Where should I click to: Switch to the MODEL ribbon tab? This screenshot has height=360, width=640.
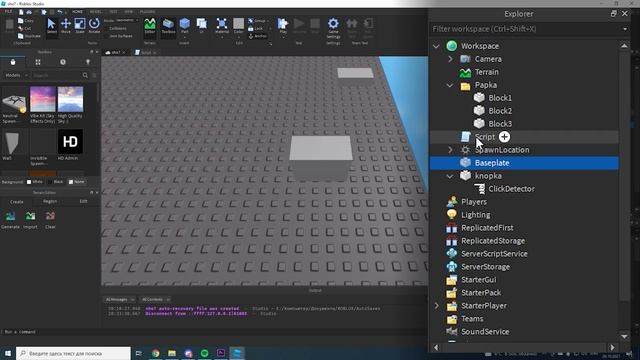pyautogui.click(x=96, y=12)
